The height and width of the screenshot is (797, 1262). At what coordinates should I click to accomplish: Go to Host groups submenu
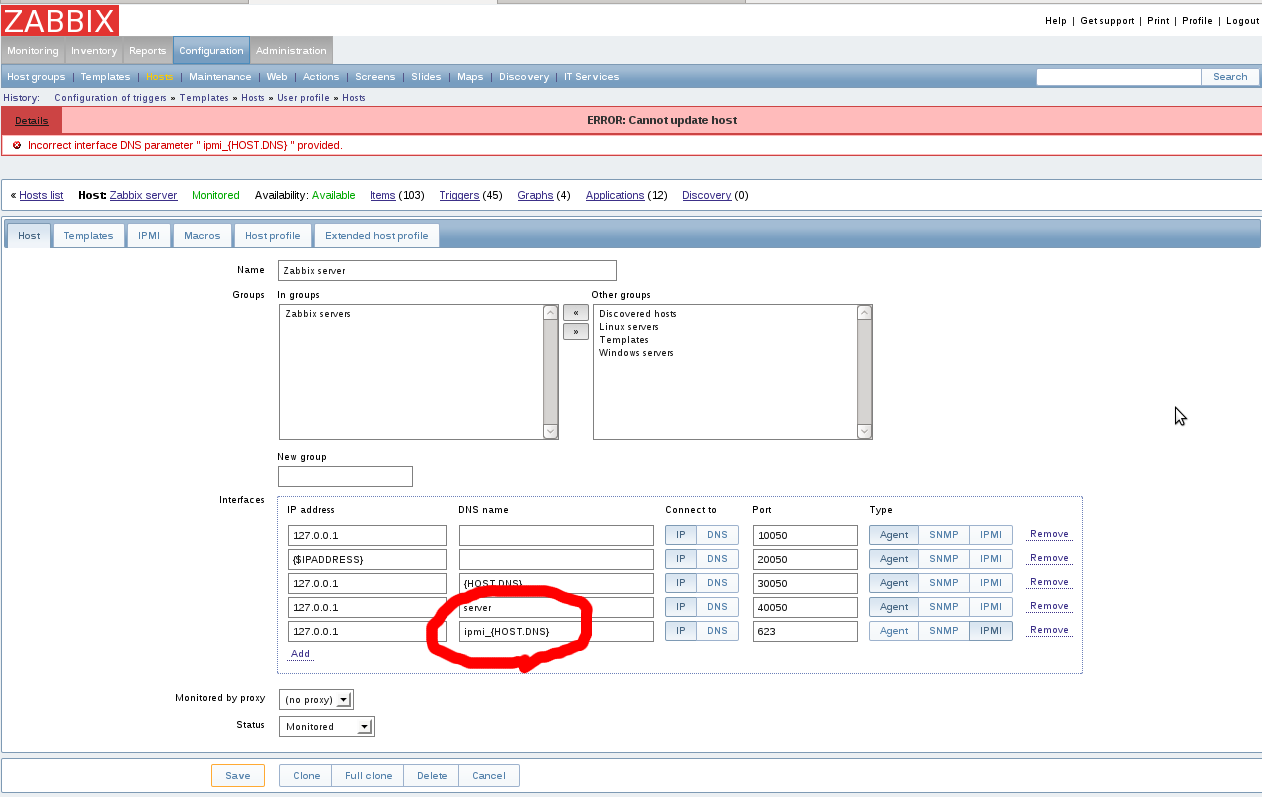36,77
